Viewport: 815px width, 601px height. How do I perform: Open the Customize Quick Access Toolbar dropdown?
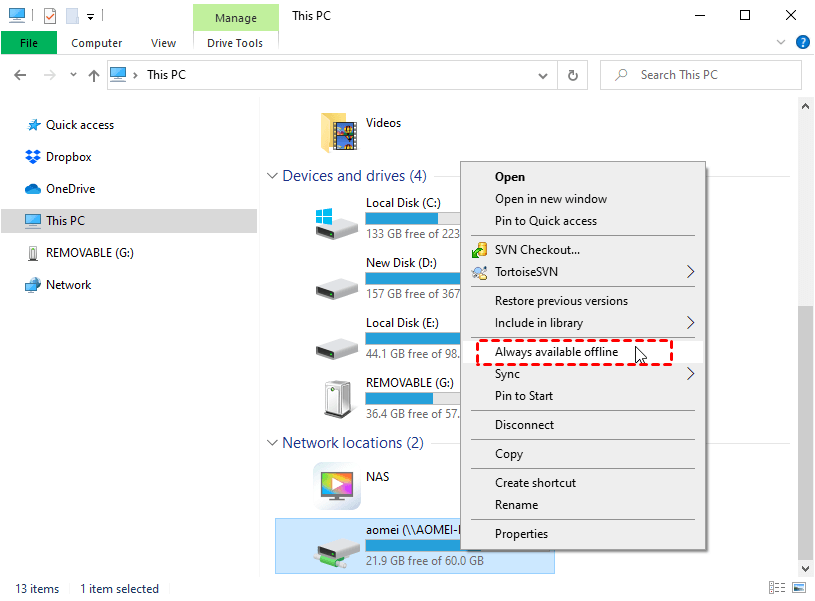coord(89,17)
